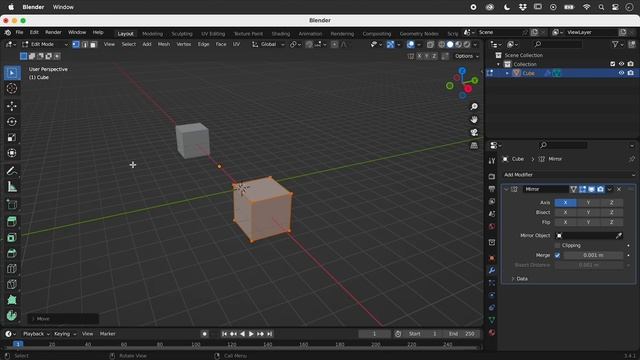Toggle mirror Axis Y button
This screenshot has height=360, width=640.
[x=588, y=202]
